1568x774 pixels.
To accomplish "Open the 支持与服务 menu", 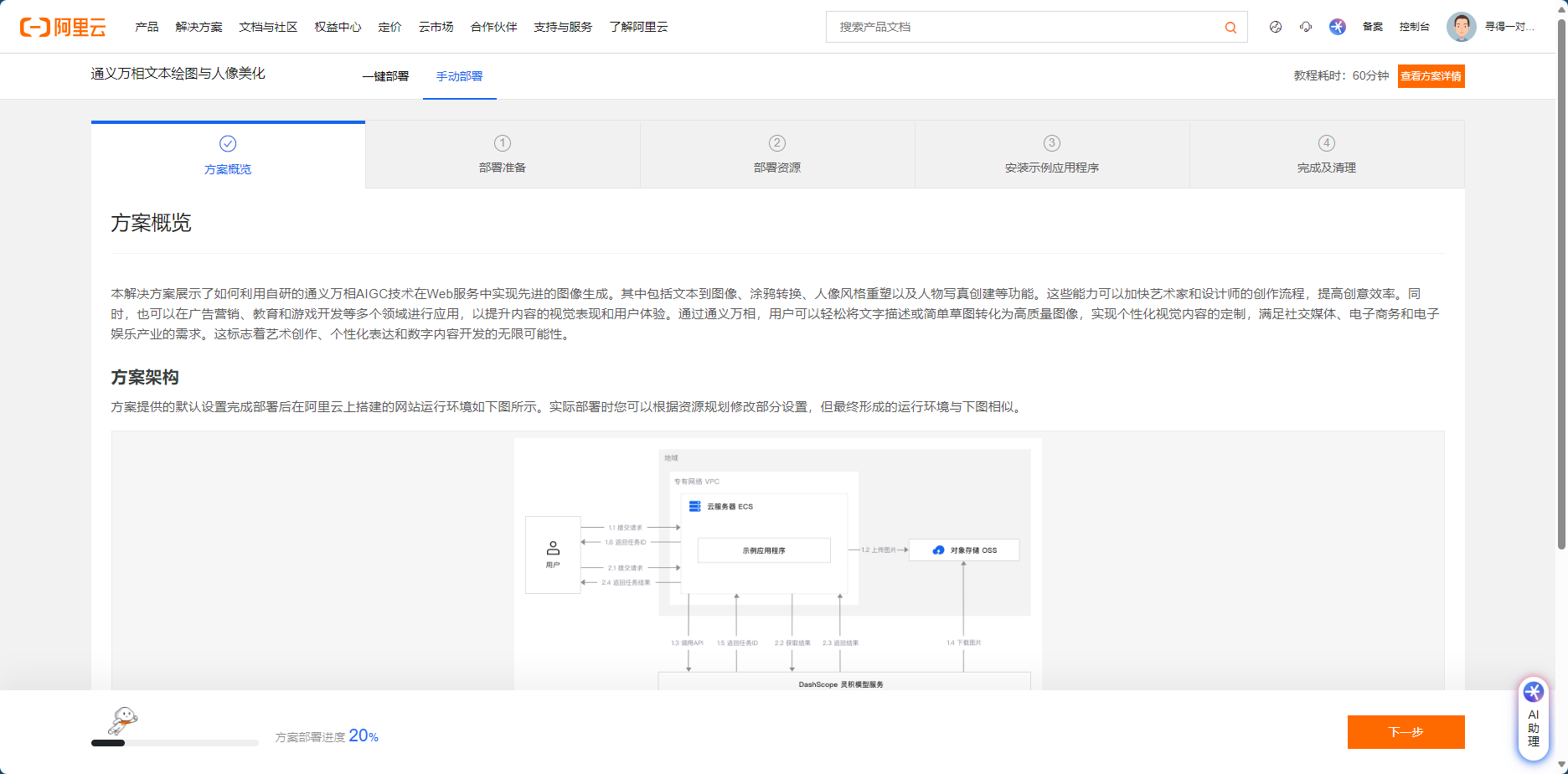I will click(563, 27).
